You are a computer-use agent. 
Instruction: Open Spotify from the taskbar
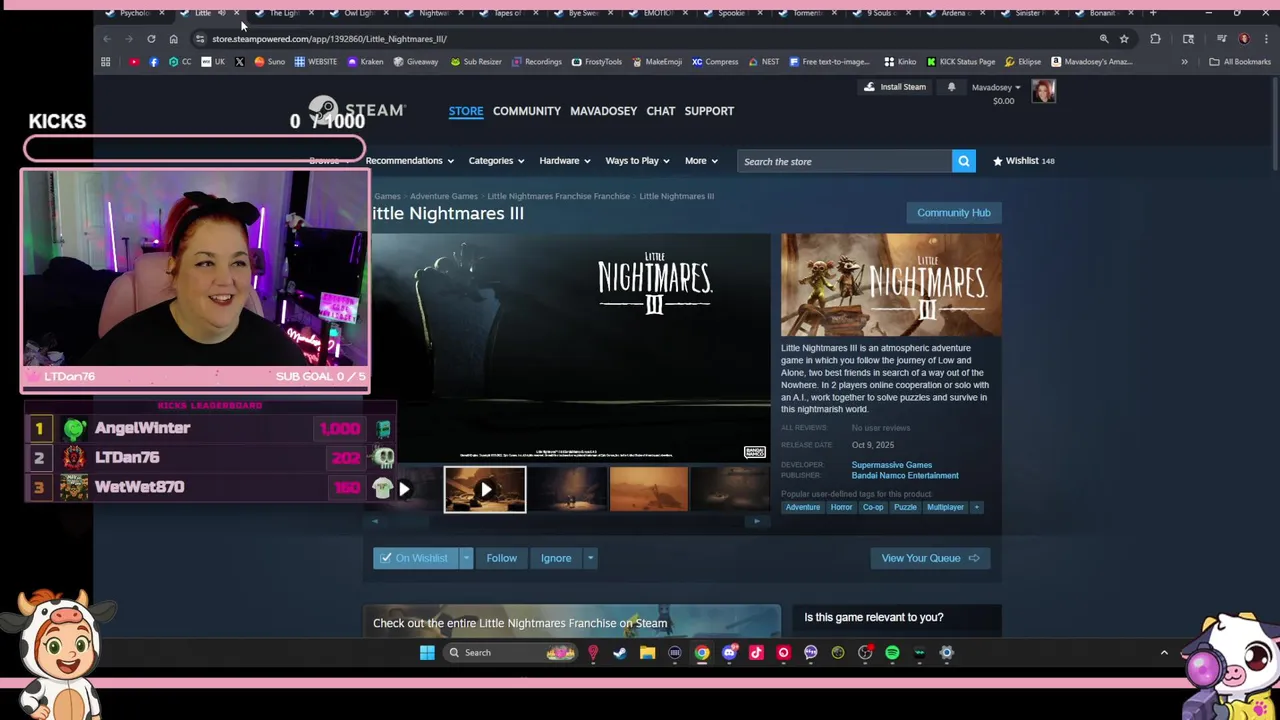tap(892, 653)
